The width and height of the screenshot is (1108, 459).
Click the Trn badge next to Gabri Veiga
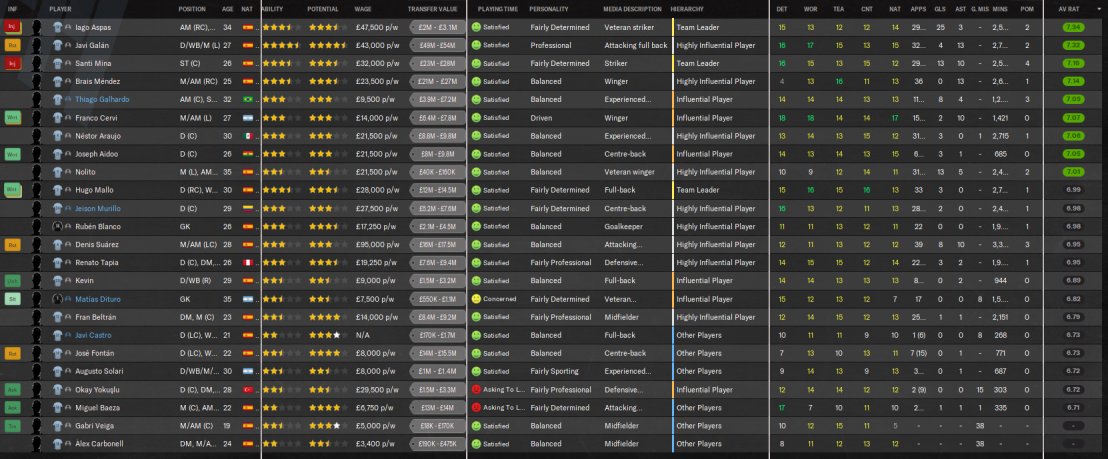13,426
